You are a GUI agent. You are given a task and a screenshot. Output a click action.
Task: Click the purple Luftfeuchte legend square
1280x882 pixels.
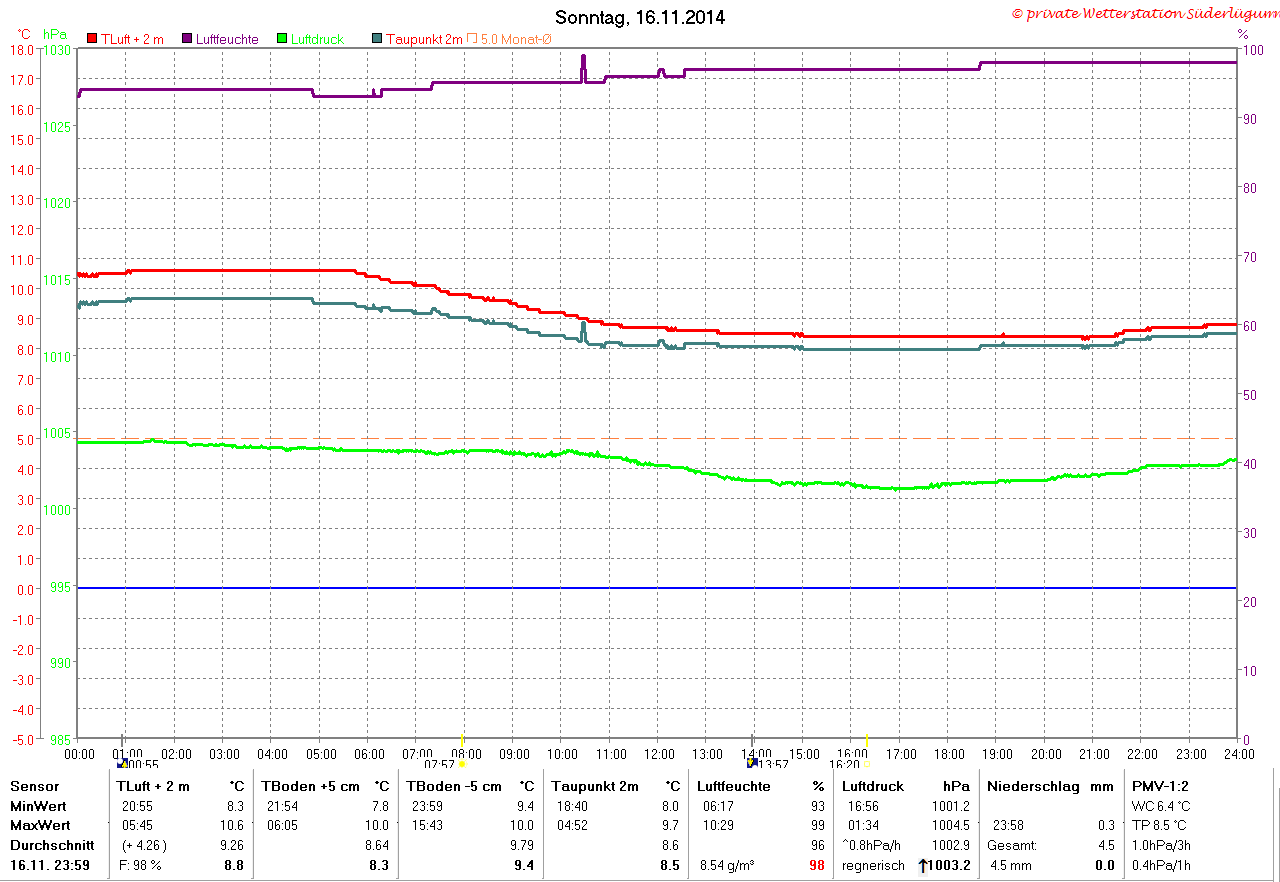[187, 39]
